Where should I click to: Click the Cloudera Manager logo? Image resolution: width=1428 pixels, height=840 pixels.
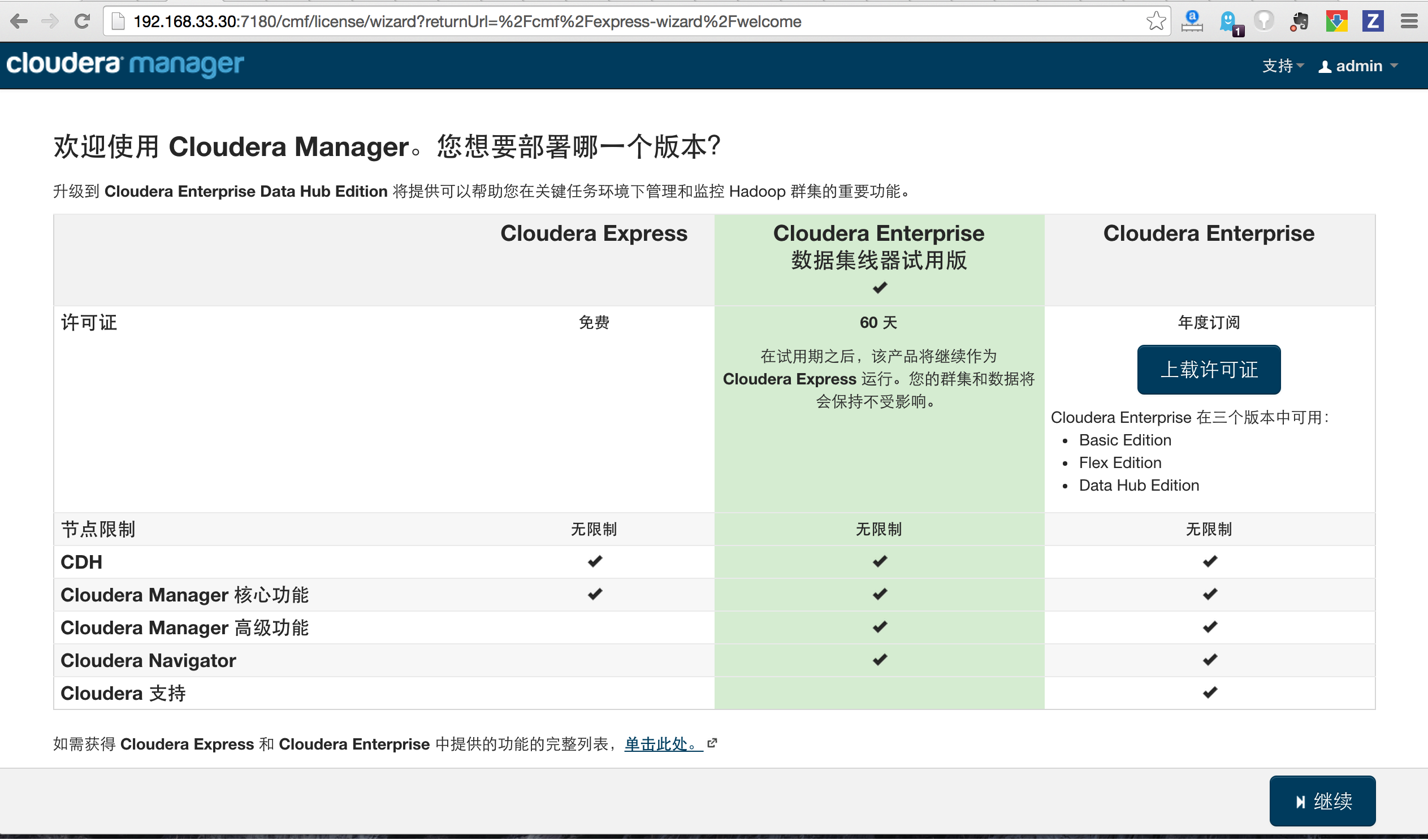125,64
